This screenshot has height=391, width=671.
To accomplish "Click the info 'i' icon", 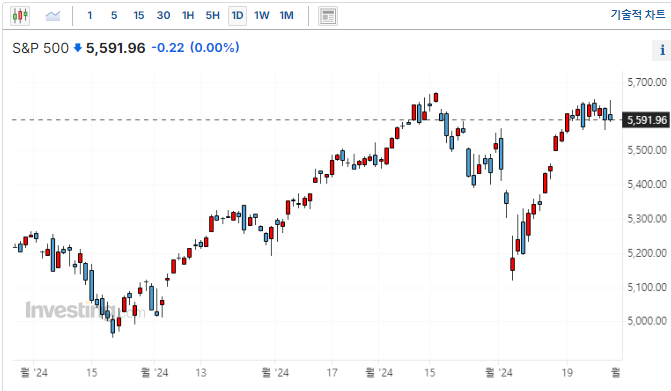I will tap(662, 50).
